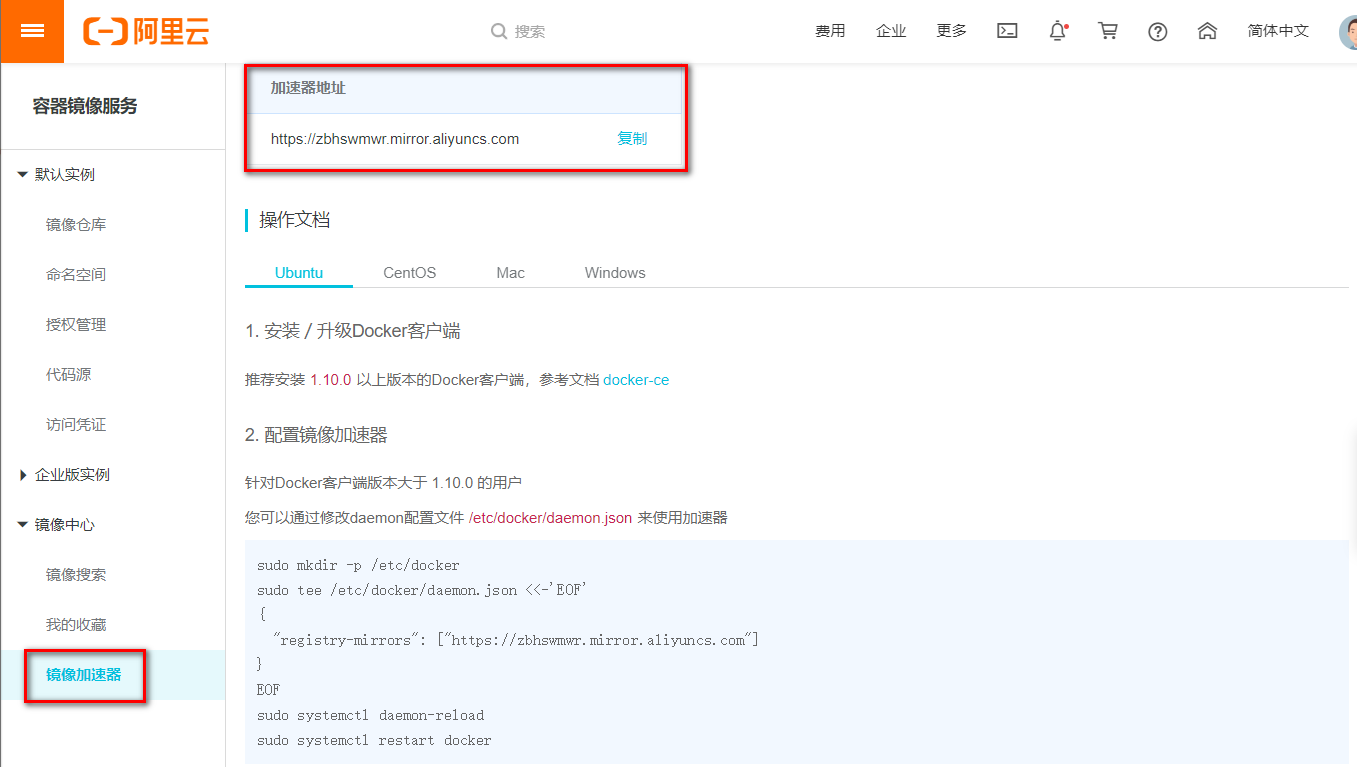1357x767 pixels.
Task: Click the 'sudo tee /etc/docker/daemon.json' line
Action: click(420, 590)
